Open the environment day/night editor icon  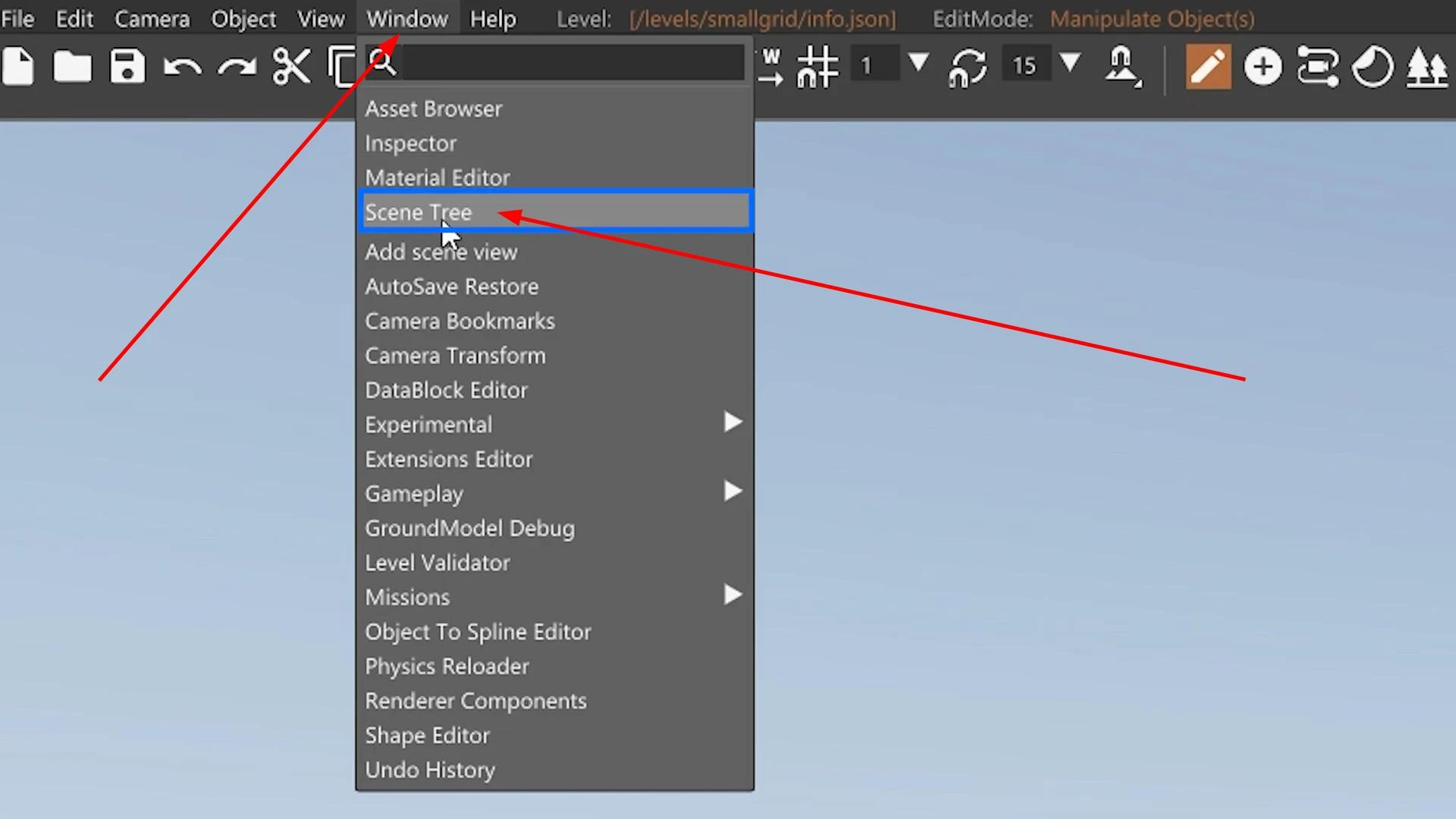pyautogui.click(x=1373, y=67)
